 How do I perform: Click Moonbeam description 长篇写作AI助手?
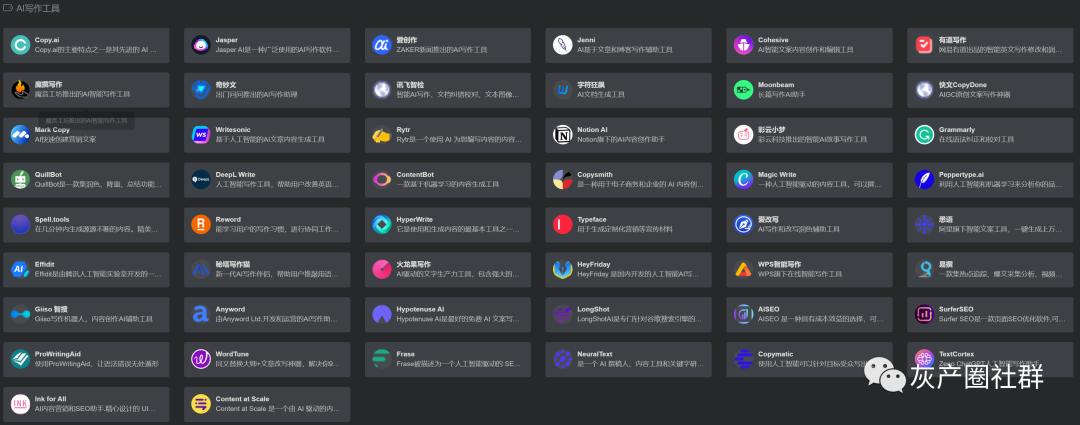[782, 94]
